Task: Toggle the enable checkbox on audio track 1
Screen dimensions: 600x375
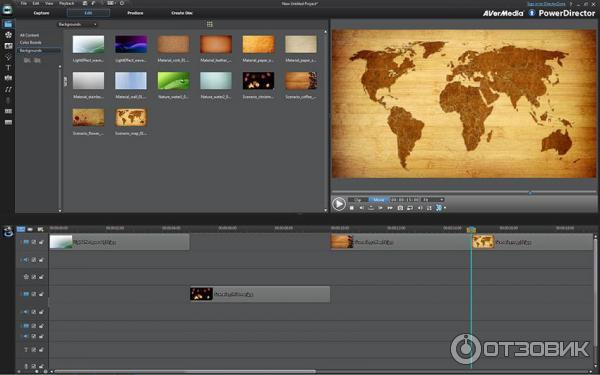Action: 34,260
